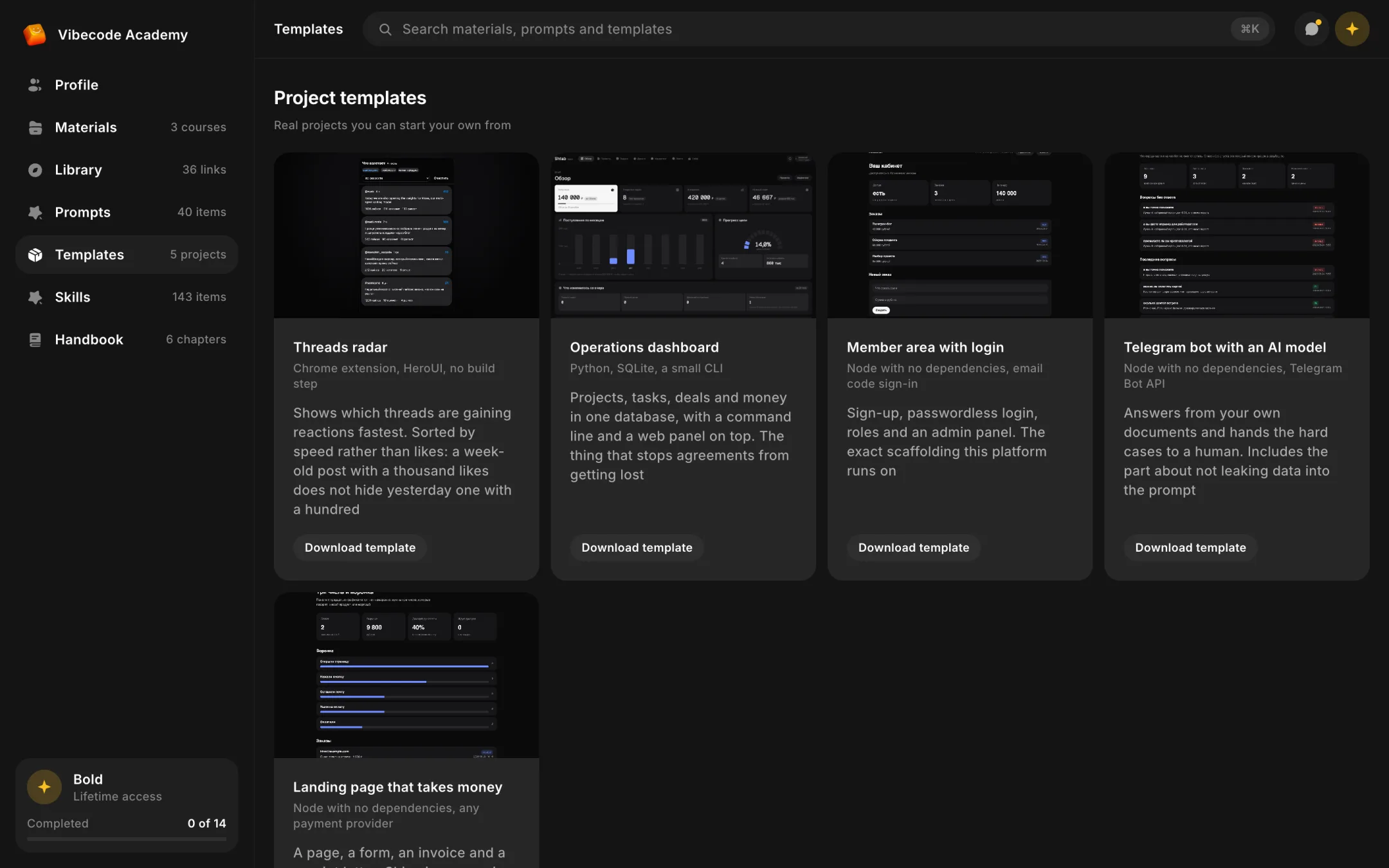Click the Handbook book icon
The width and height of the screenshot is (1389, 868).
(35, 339)
